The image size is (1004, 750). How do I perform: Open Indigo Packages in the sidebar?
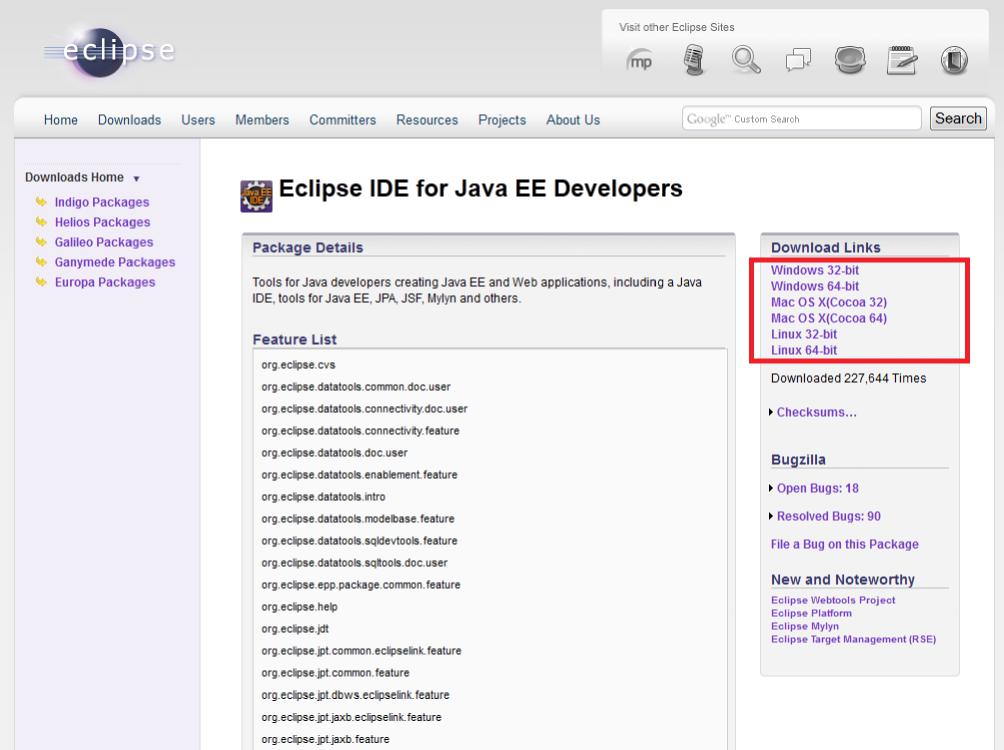coord(101,202)
